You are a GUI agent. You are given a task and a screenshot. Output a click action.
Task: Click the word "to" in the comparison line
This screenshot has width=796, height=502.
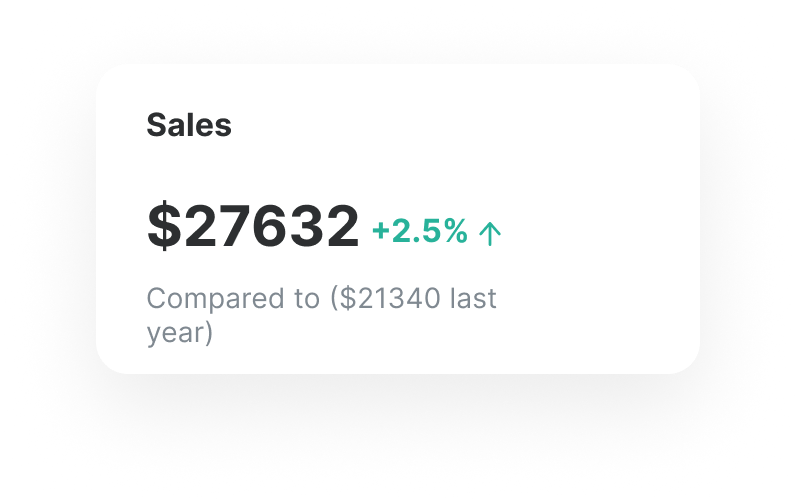(x=306, y=298)
